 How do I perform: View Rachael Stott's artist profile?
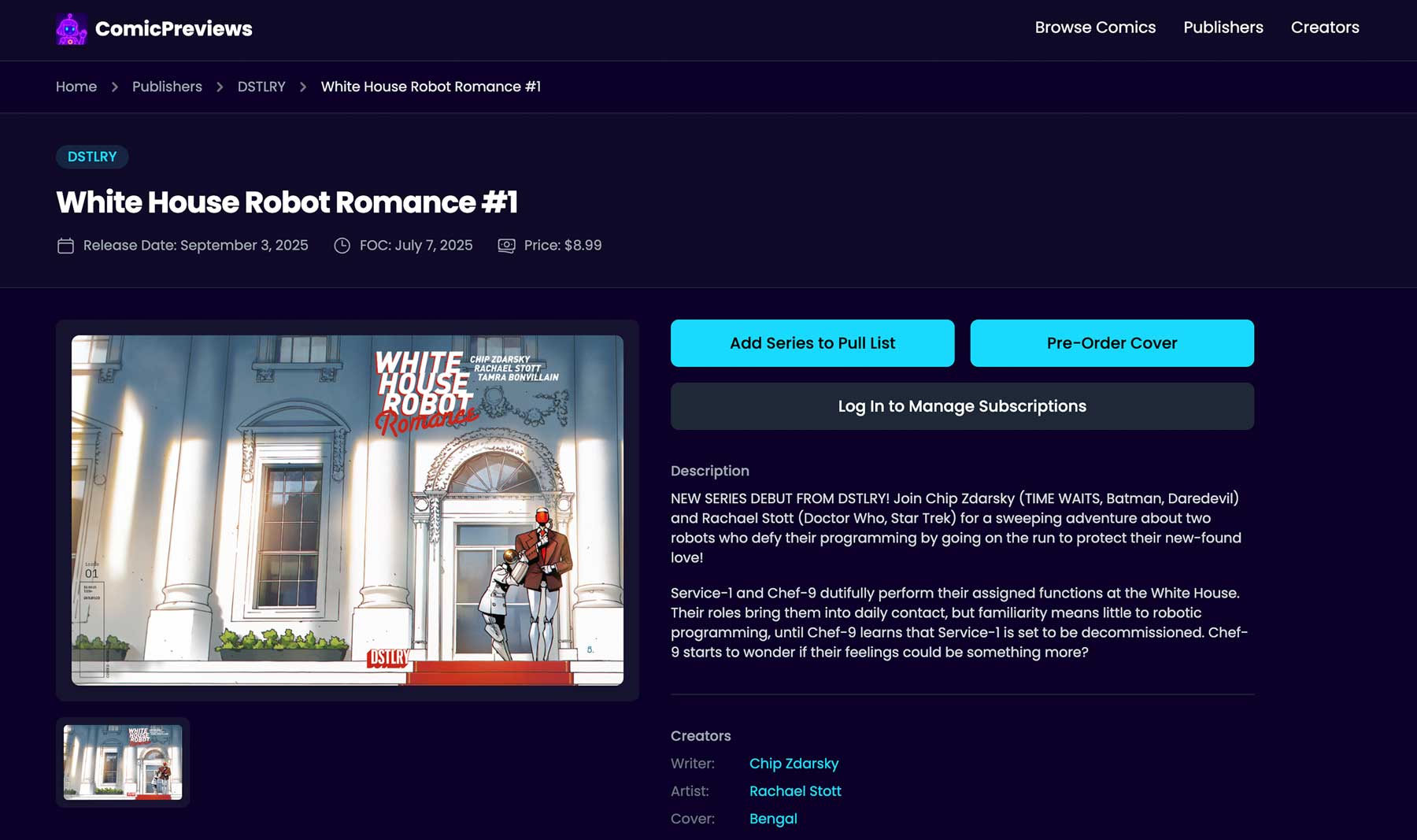[x=795, y=790]
